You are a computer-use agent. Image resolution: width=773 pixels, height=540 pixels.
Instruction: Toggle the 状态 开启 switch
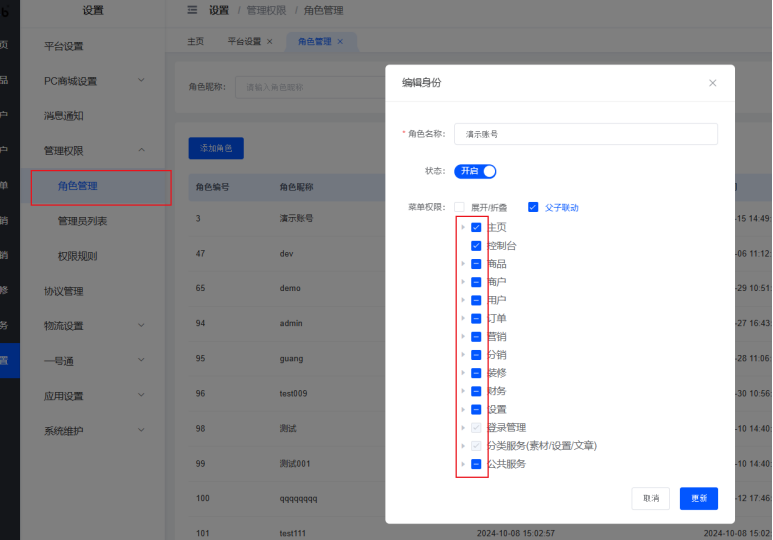pos(475,171)
